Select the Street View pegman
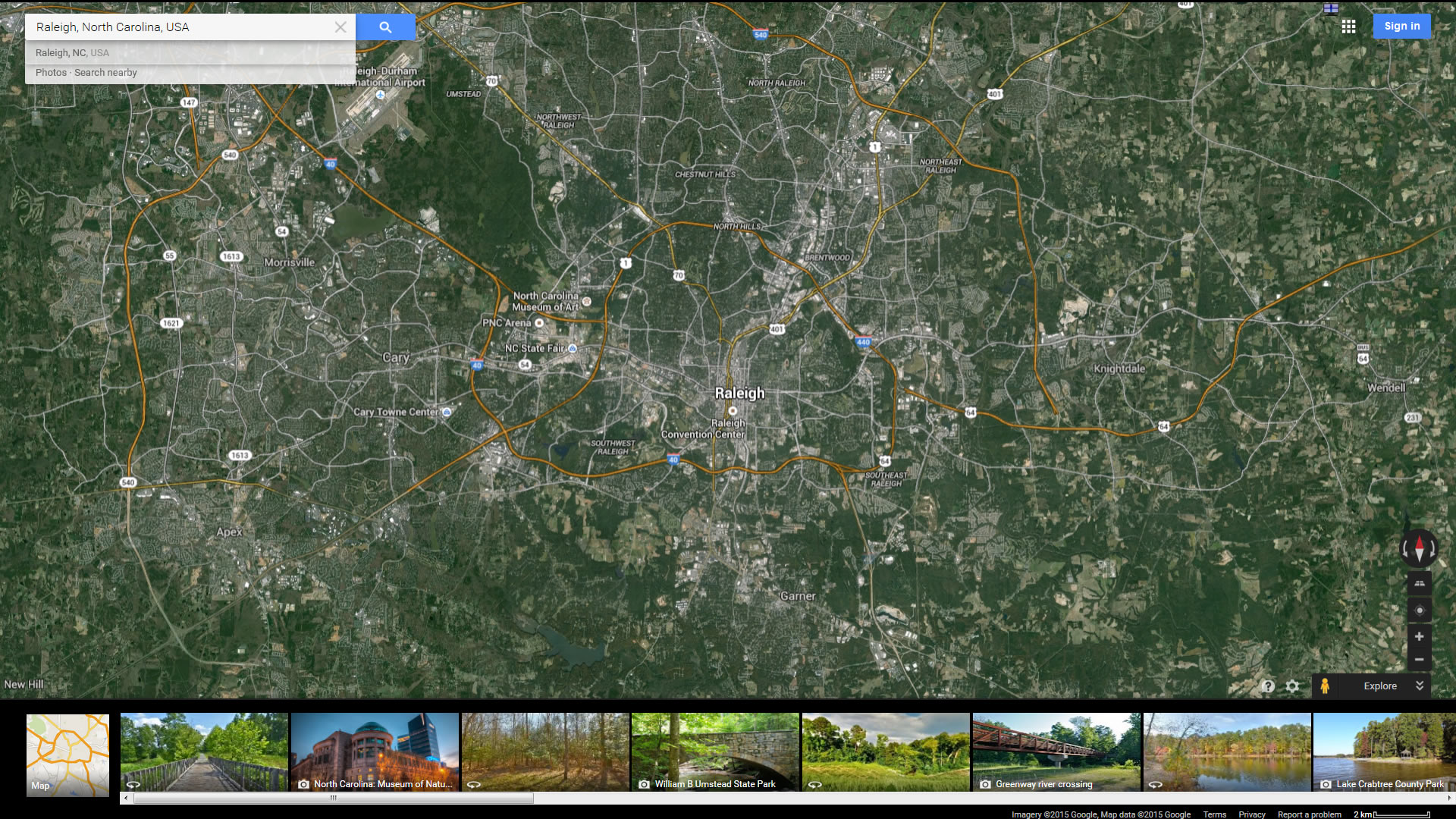Viewport: 1456px width, 819px height. [1324, 686]
